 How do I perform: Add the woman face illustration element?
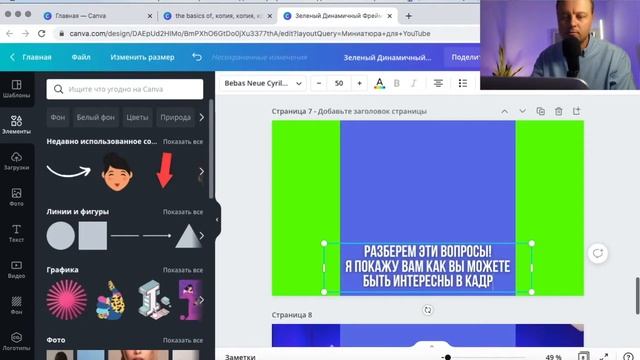pyautogui.click(x=117, y=172)
